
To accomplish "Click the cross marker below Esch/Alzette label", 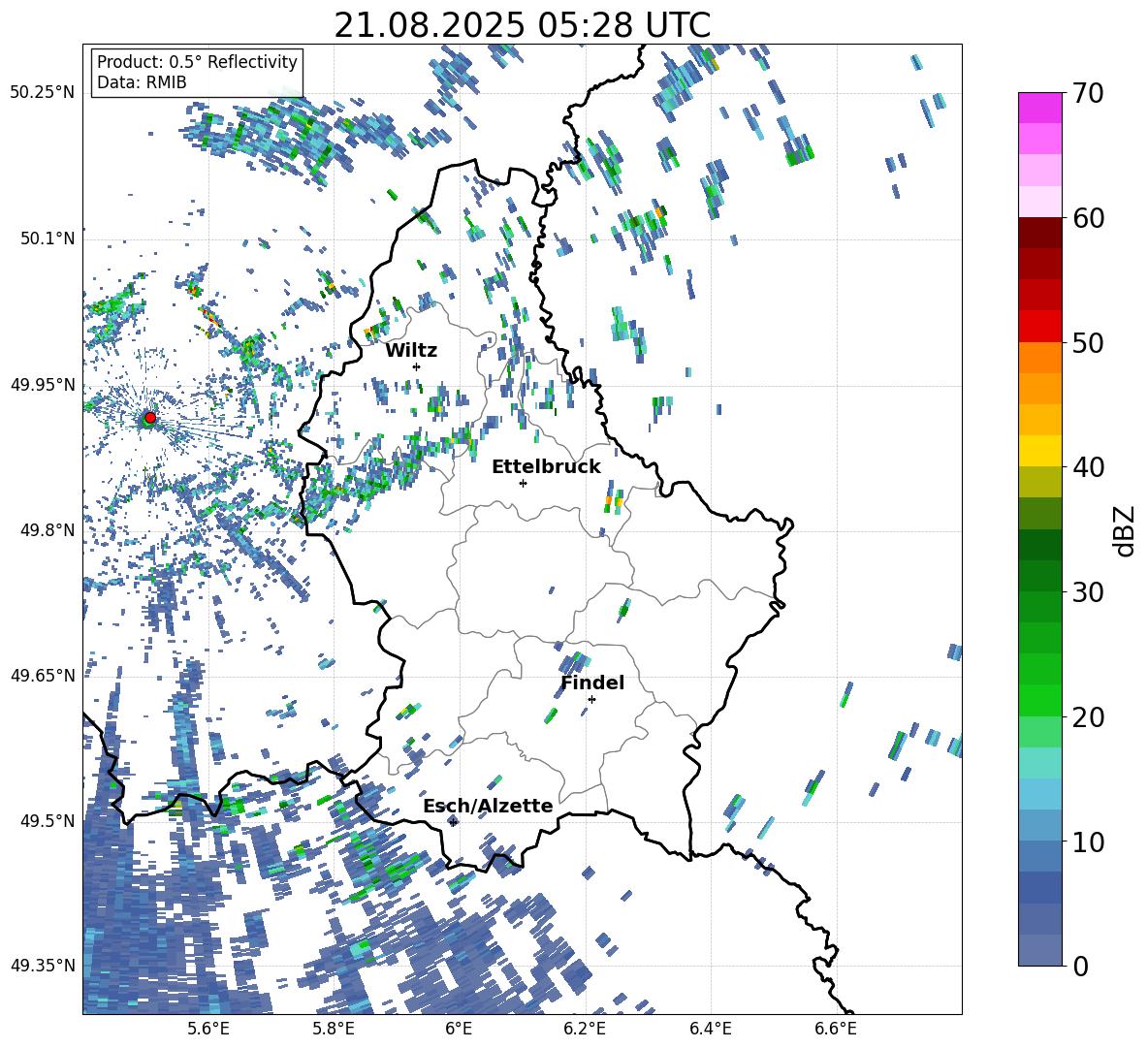I will pos(453,822).
